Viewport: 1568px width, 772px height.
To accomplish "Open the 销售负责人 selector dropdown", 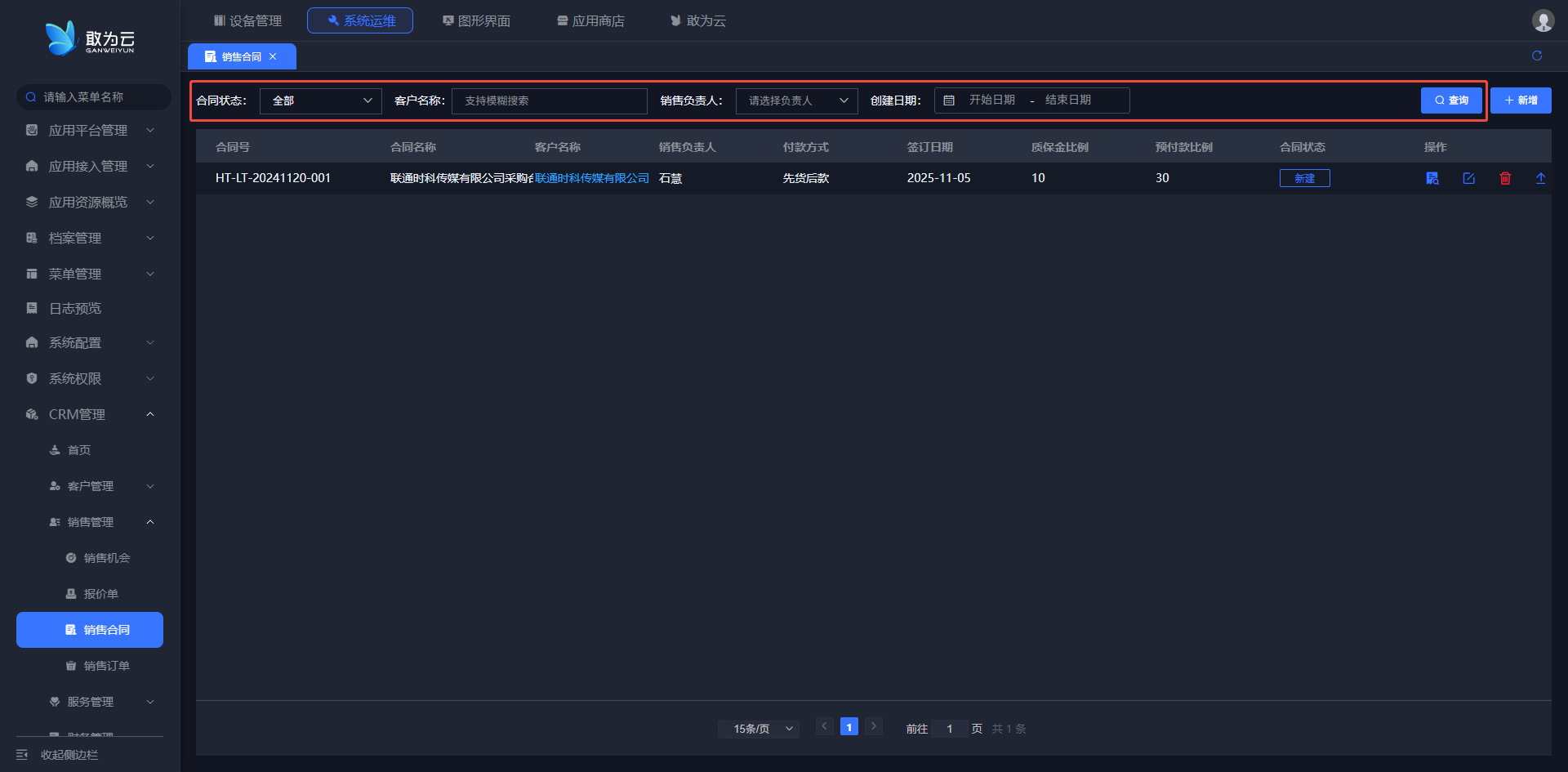I will (x=797, y=100).
